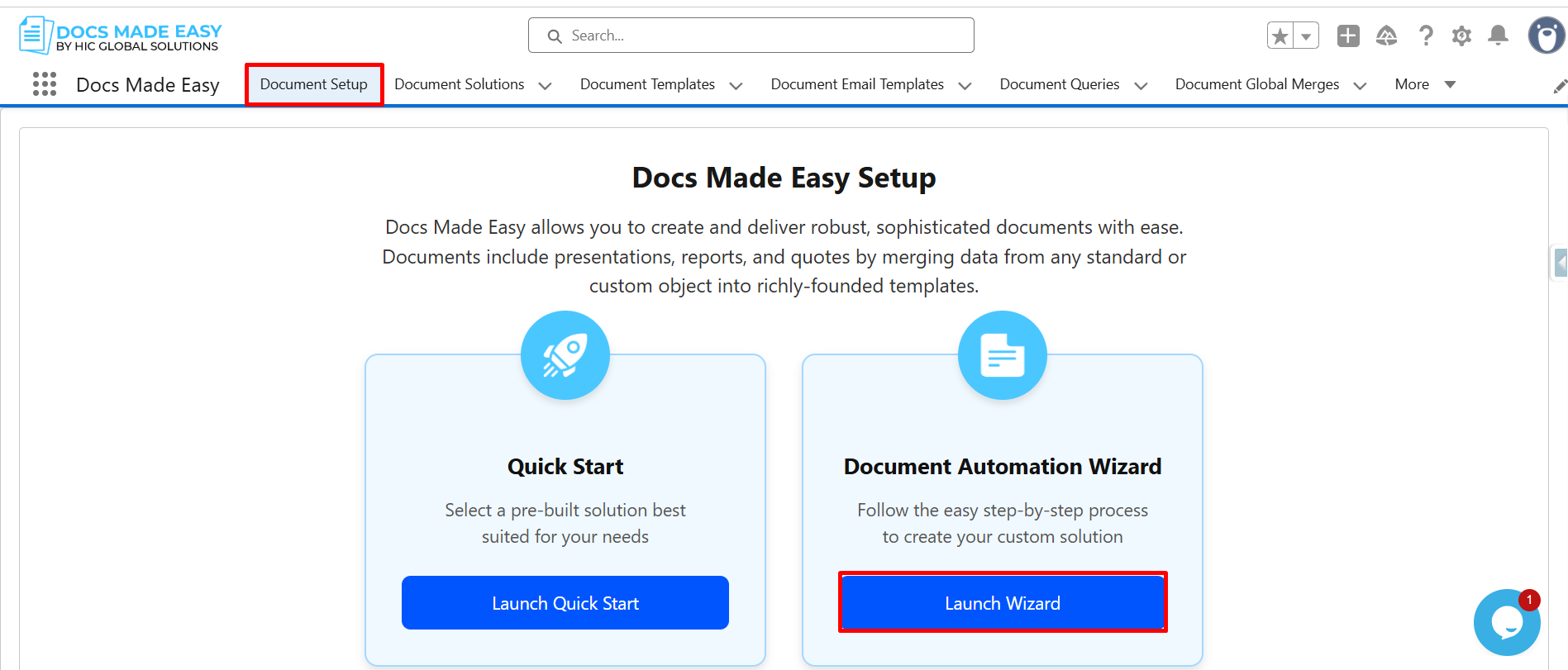Open the Document Solutions tab
Viewport: 1568px width, 670px height.
(460, 84)
